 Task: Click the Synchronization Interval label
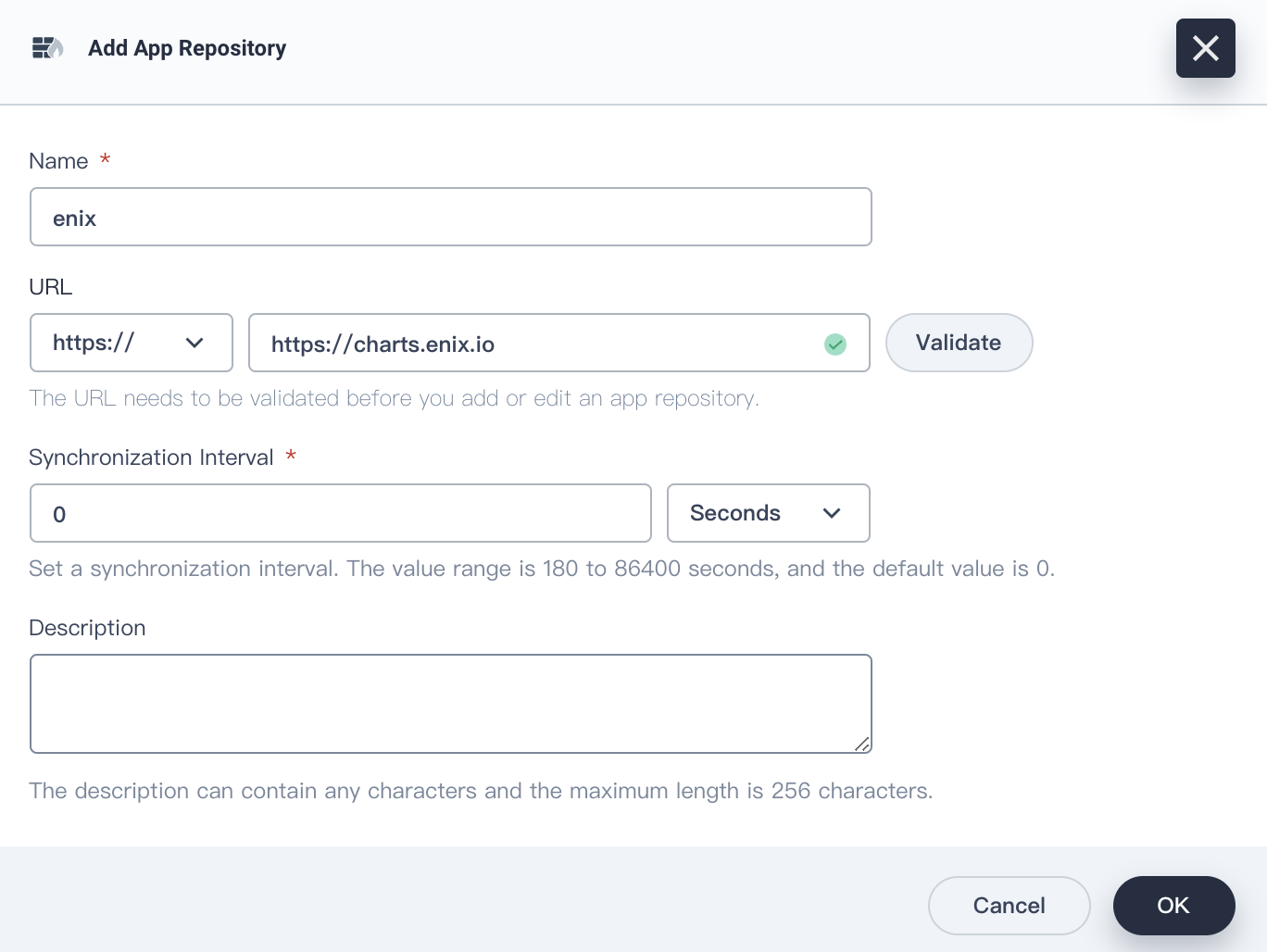coord(151,457)
